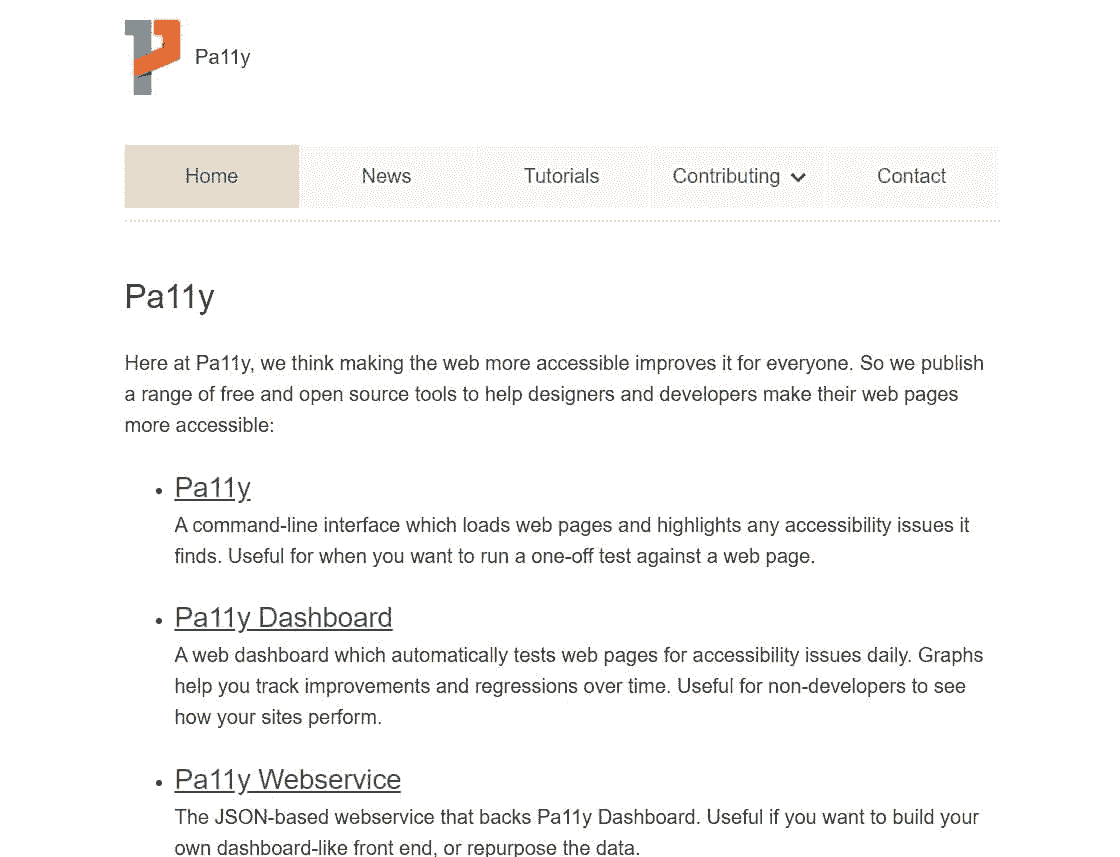The height and width of the screenshot is (857, 1120).
Task: Open the Pa11y Webservice link
Action: coord(288,780)
